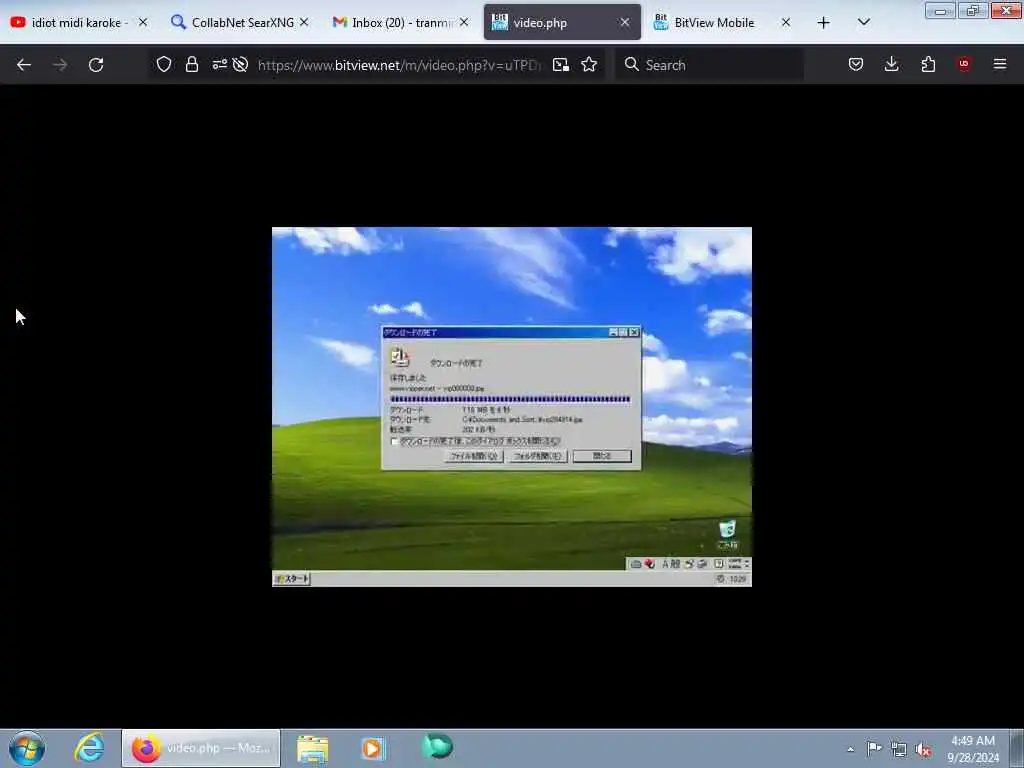Open Windows Media Player from taskbar
This screenshot has height=768, width=1024.
374,748
